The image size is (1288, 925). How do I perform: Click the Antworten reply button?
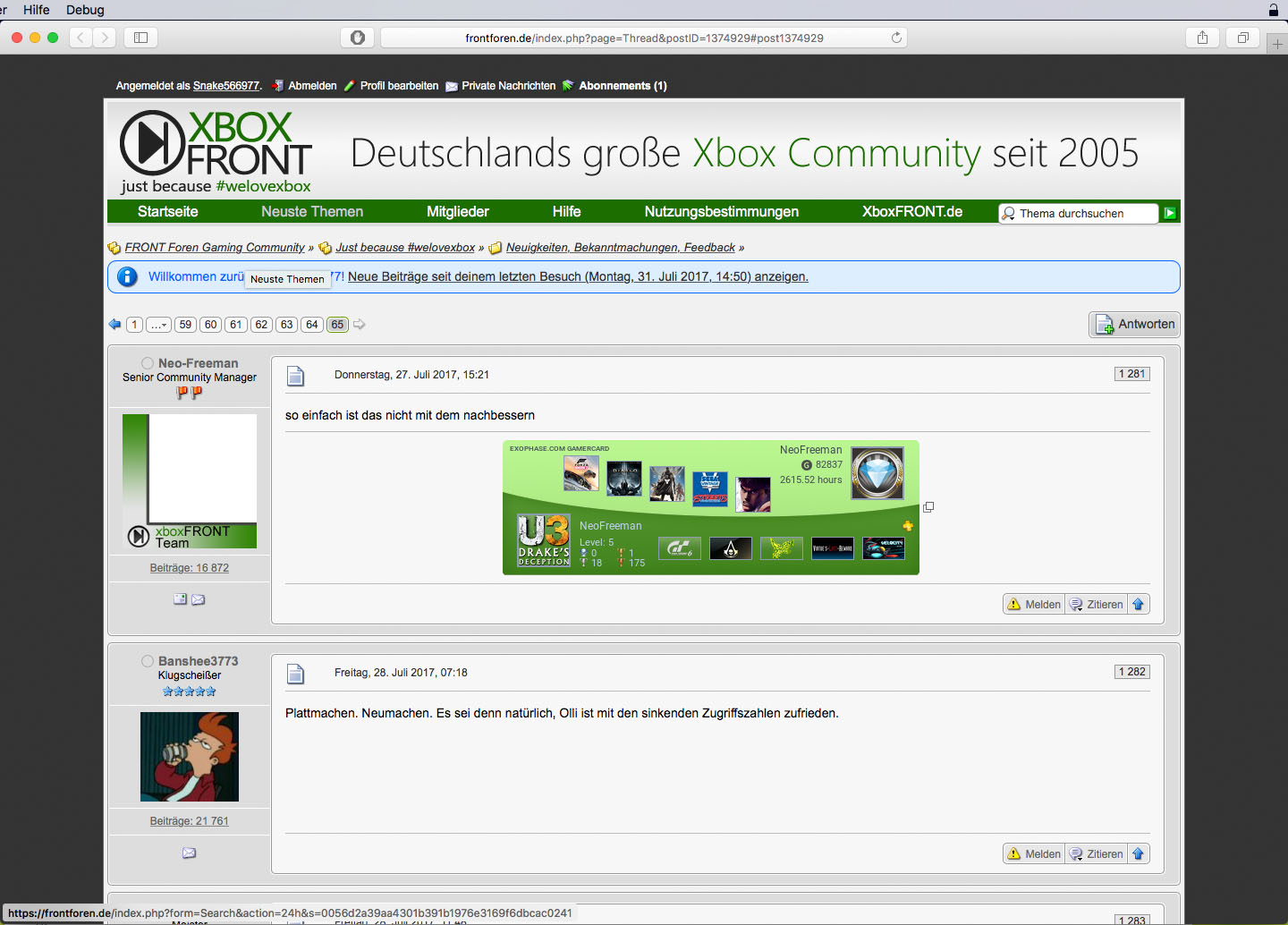(x=1135, y=325)
